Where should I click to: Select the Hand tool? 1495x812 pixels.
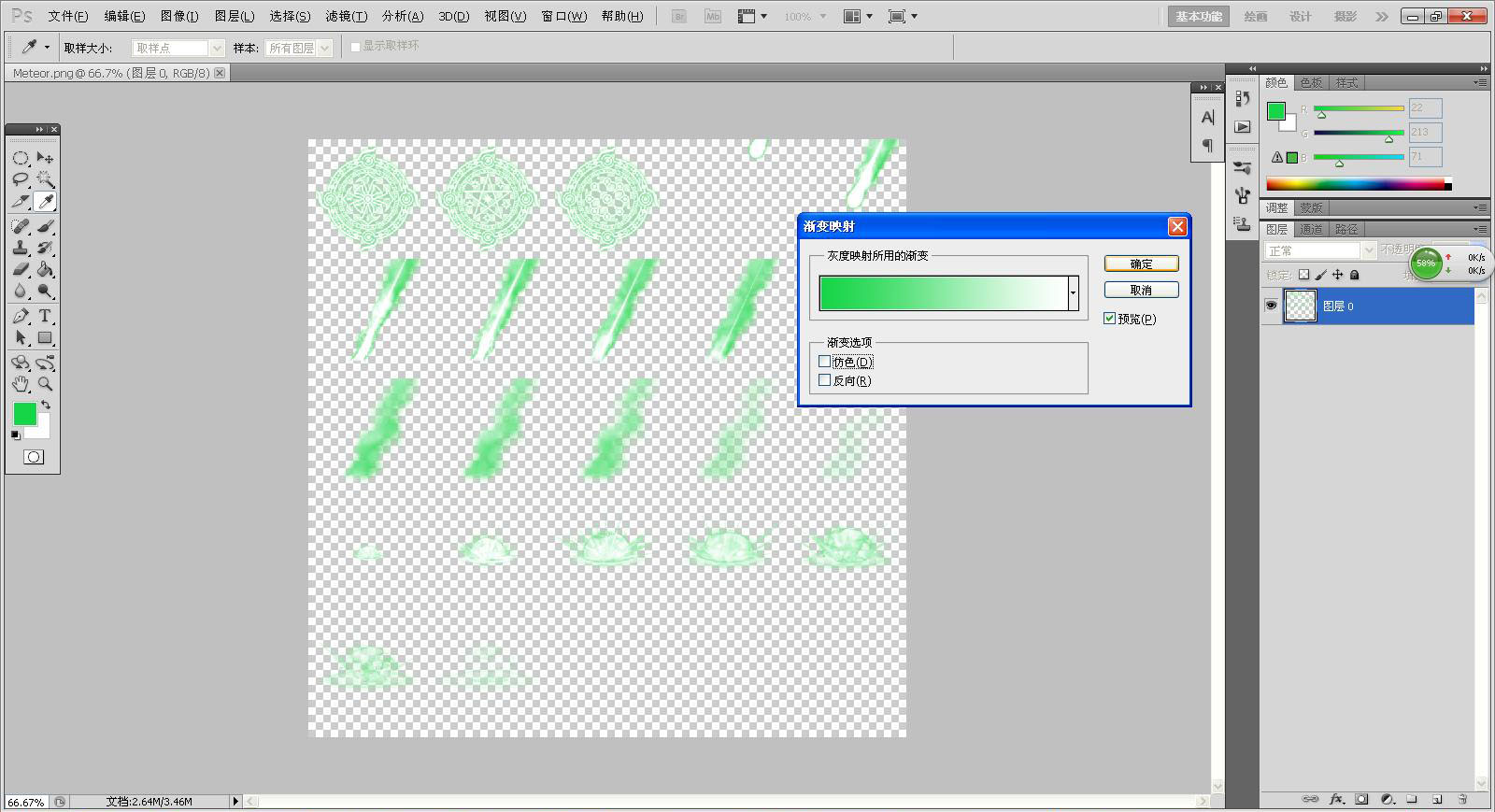(21, 384)
